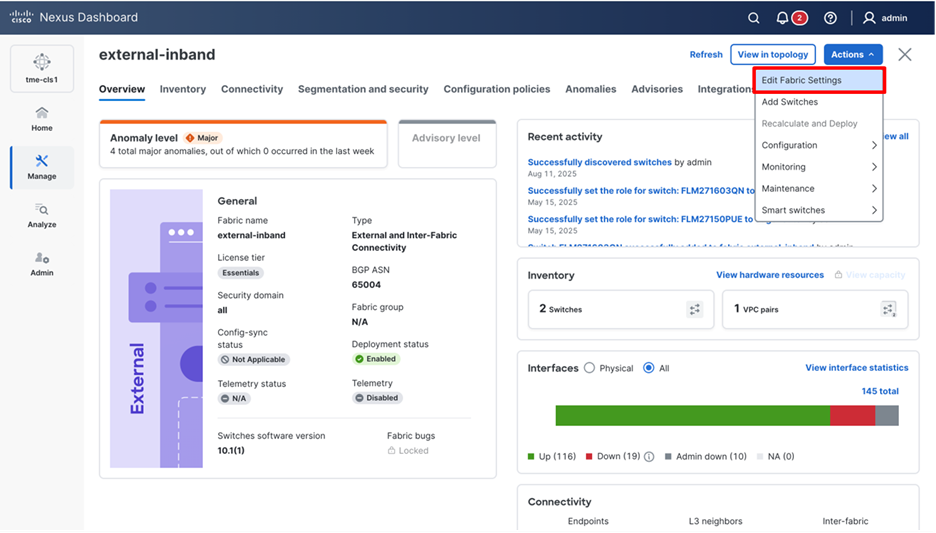The image size is (936, 533).
Task: Open the help question mark icon
Action: [830, 18]
